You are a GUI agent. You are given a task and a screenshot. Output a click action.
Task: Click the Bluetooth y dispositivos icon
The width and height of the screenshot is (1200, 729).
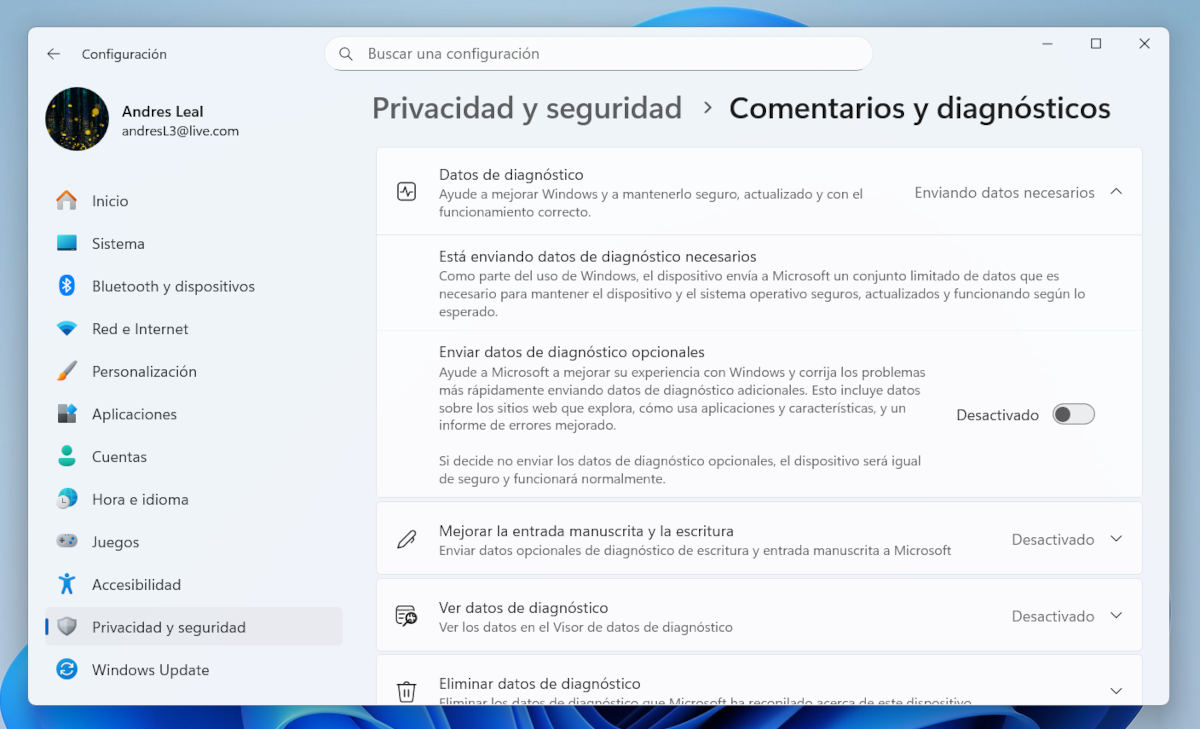(67, 286)
